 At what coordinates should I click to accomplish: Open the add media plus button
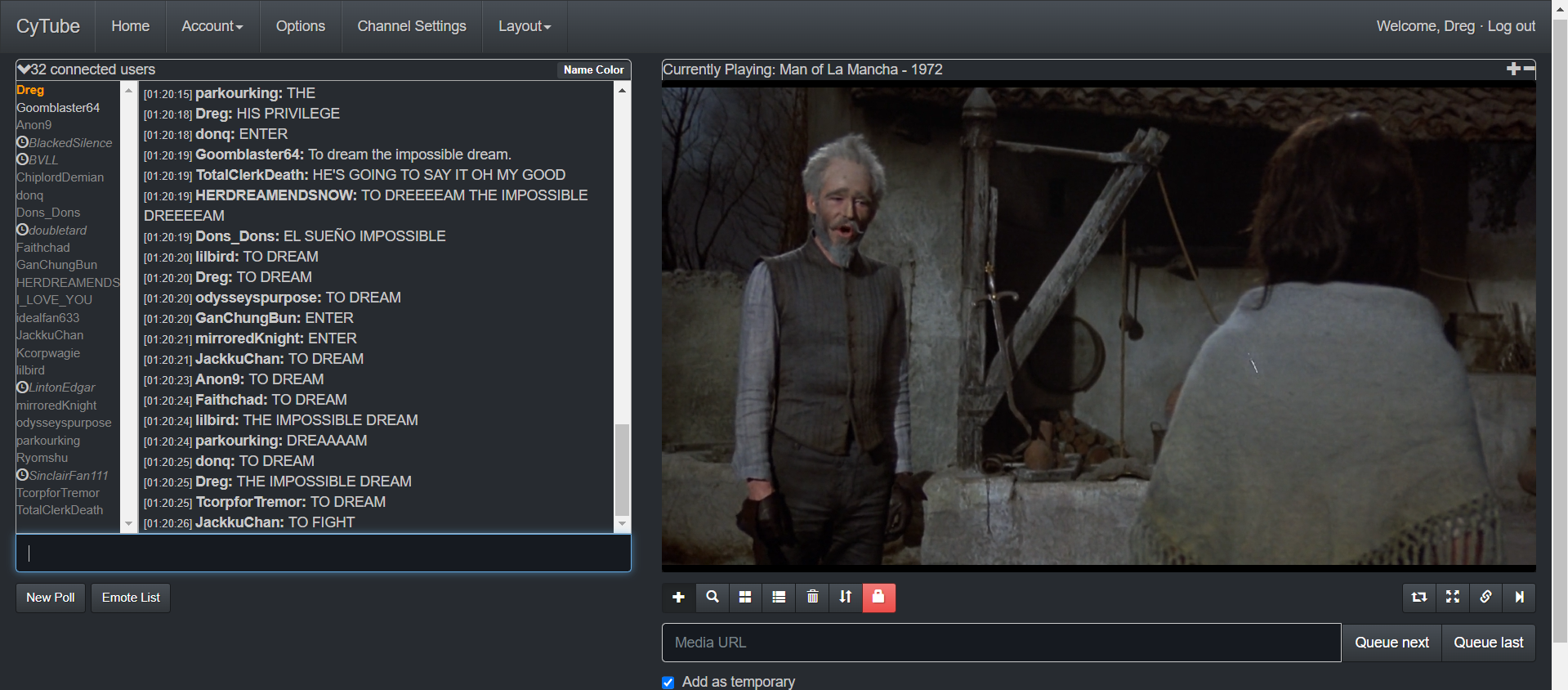point(678,598)
